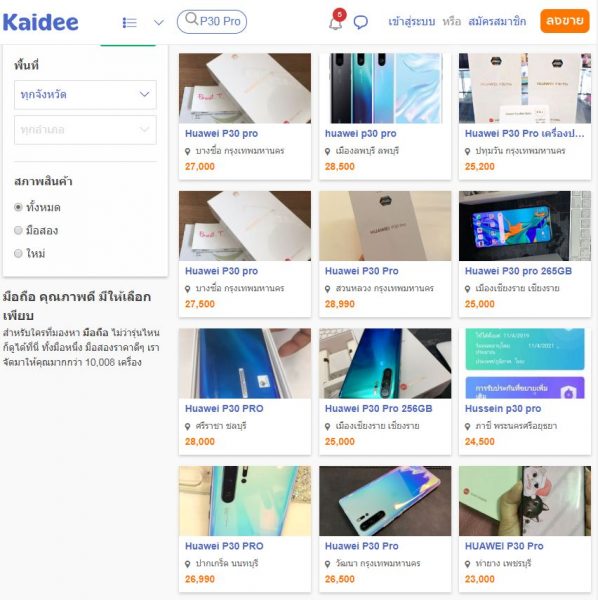598x600 pixels.
Task: Open the category list menu icon
Action: [x=129, y=23]
